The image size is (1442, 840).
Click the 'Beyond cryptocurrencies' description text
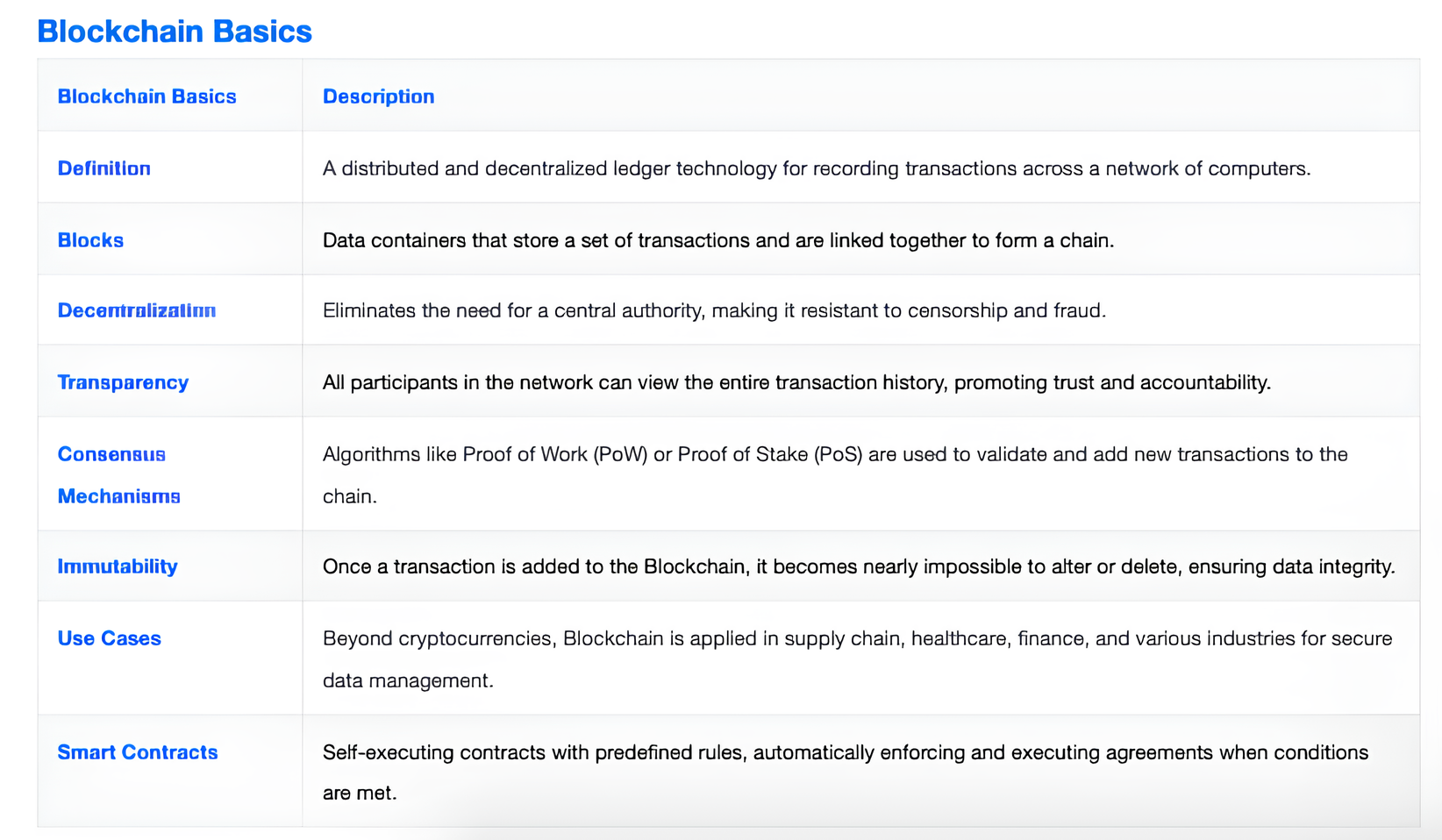[x=856, y=638]
